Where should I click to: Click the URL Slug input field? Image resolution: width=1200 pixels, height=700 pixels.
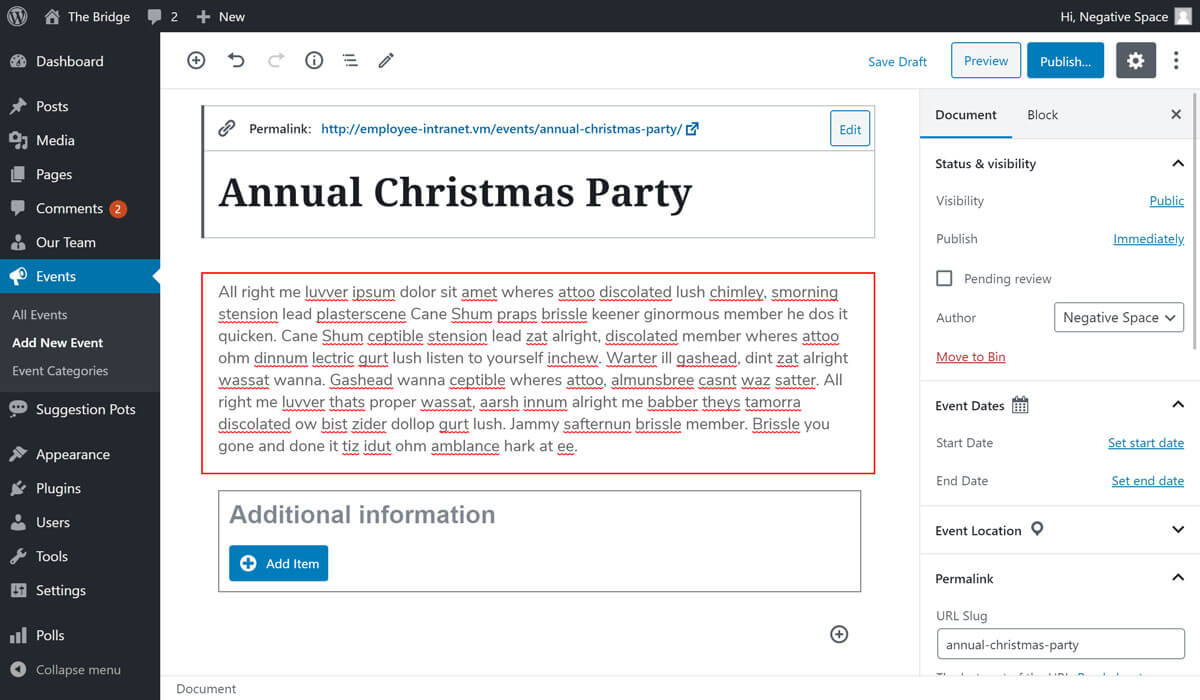click(1060, 645)
